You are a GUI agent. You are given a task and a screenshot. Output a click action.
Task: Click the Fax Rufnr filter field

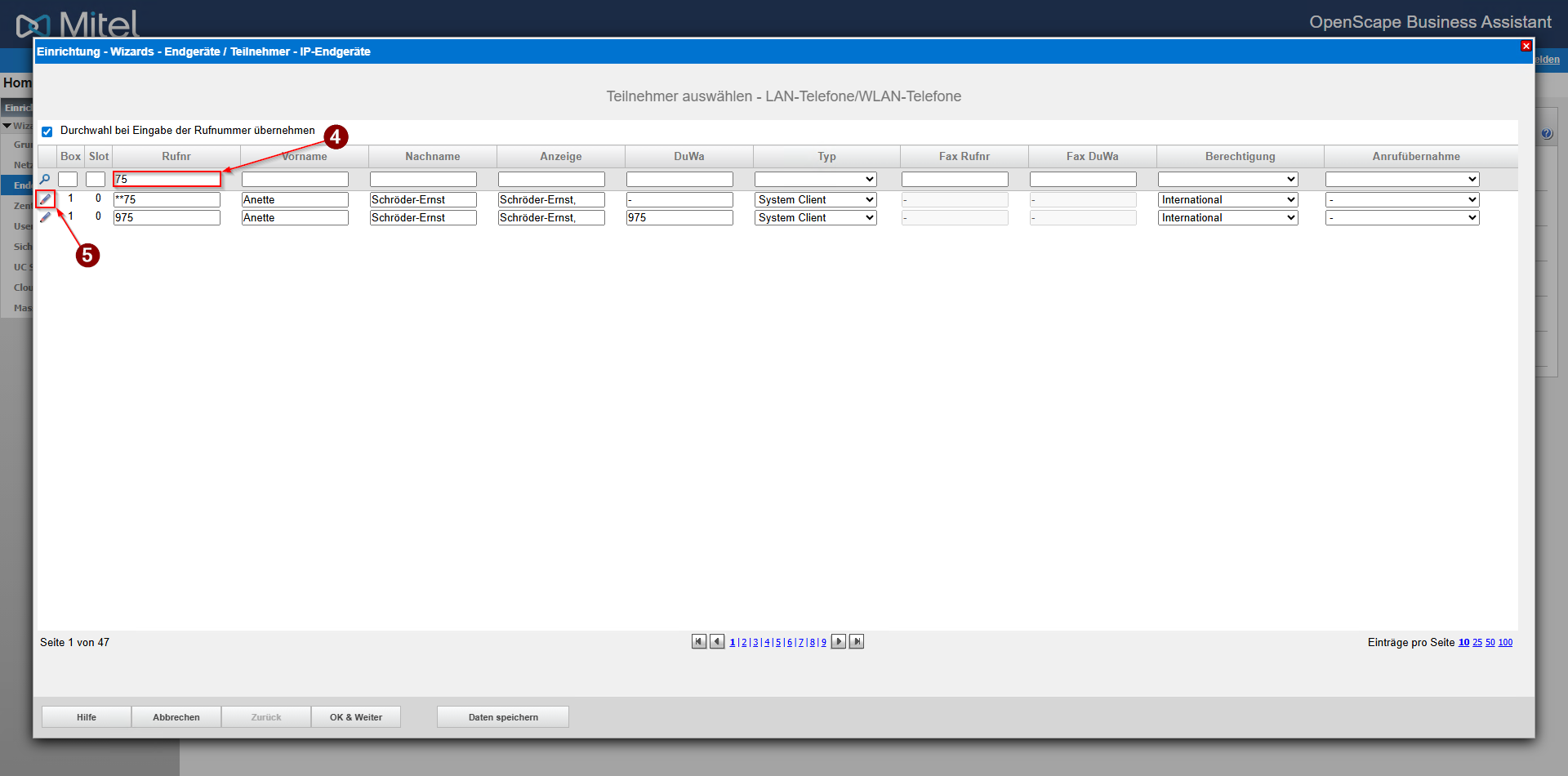pos(955,179)
